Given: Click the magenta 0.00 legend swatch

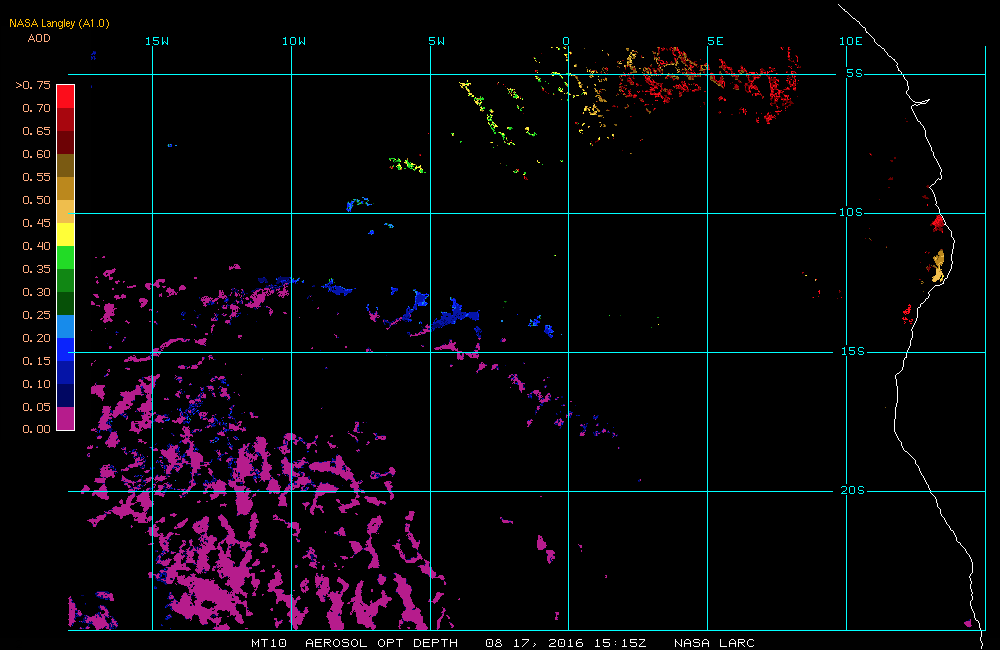Looking at the screenshot, I should [x=66, y=418].
